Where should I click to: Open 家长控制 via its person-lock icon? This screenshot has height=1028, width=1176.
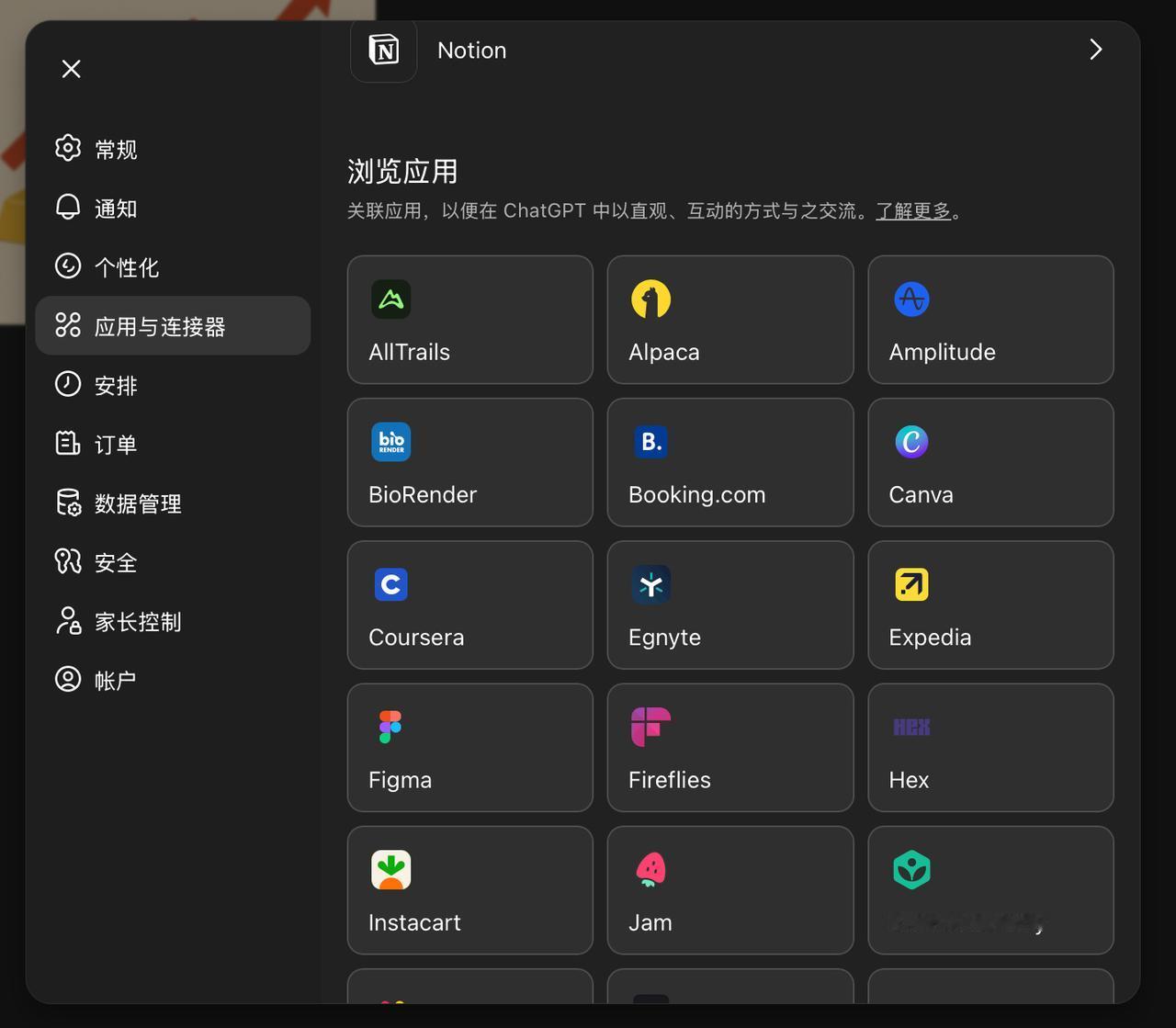(68, 621)
